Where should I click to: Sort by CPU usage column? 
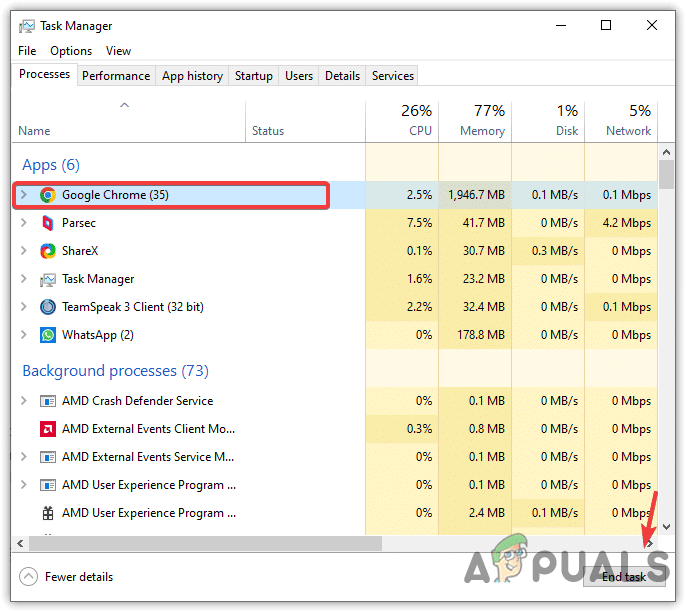click(402, 122)
